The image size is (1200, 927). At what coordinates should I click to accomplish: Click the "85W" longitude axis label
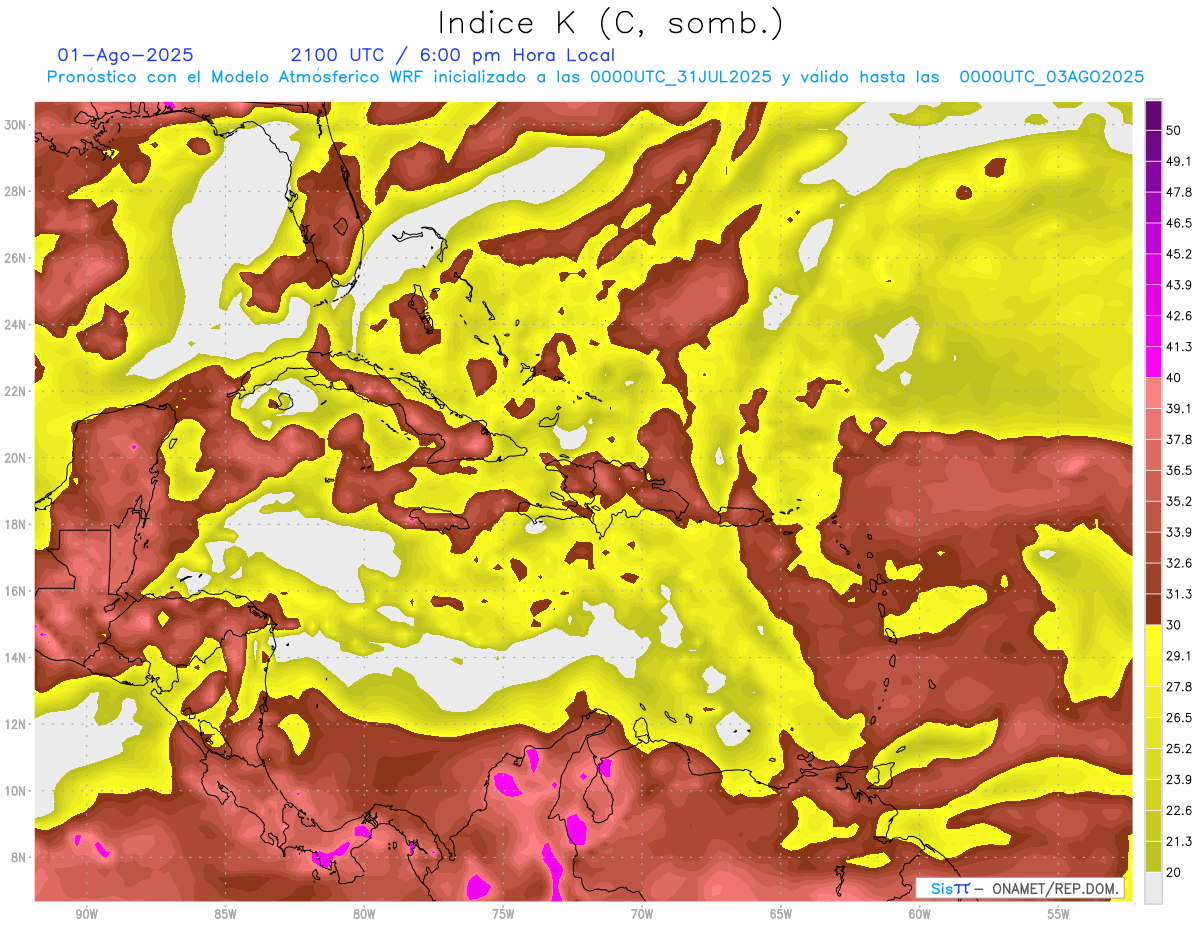225,914
